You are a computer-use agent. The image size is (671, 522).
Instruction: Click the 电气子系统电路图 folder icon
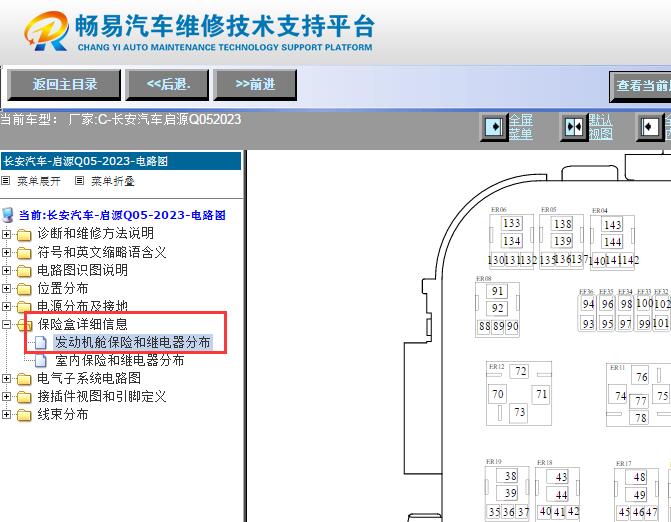[x=24, y=379]
